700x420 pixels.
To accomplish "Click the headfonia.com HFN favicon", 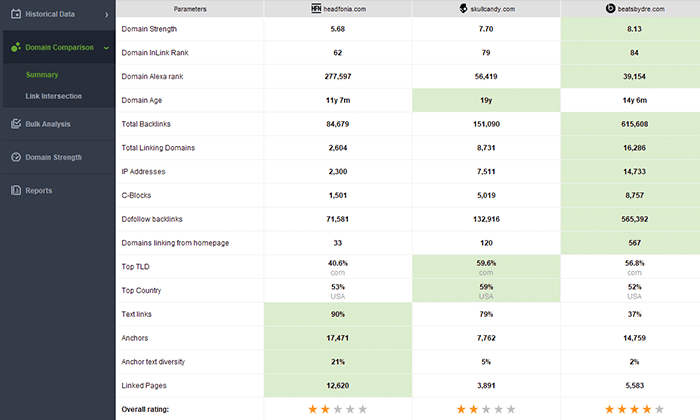I will [316, 8].
